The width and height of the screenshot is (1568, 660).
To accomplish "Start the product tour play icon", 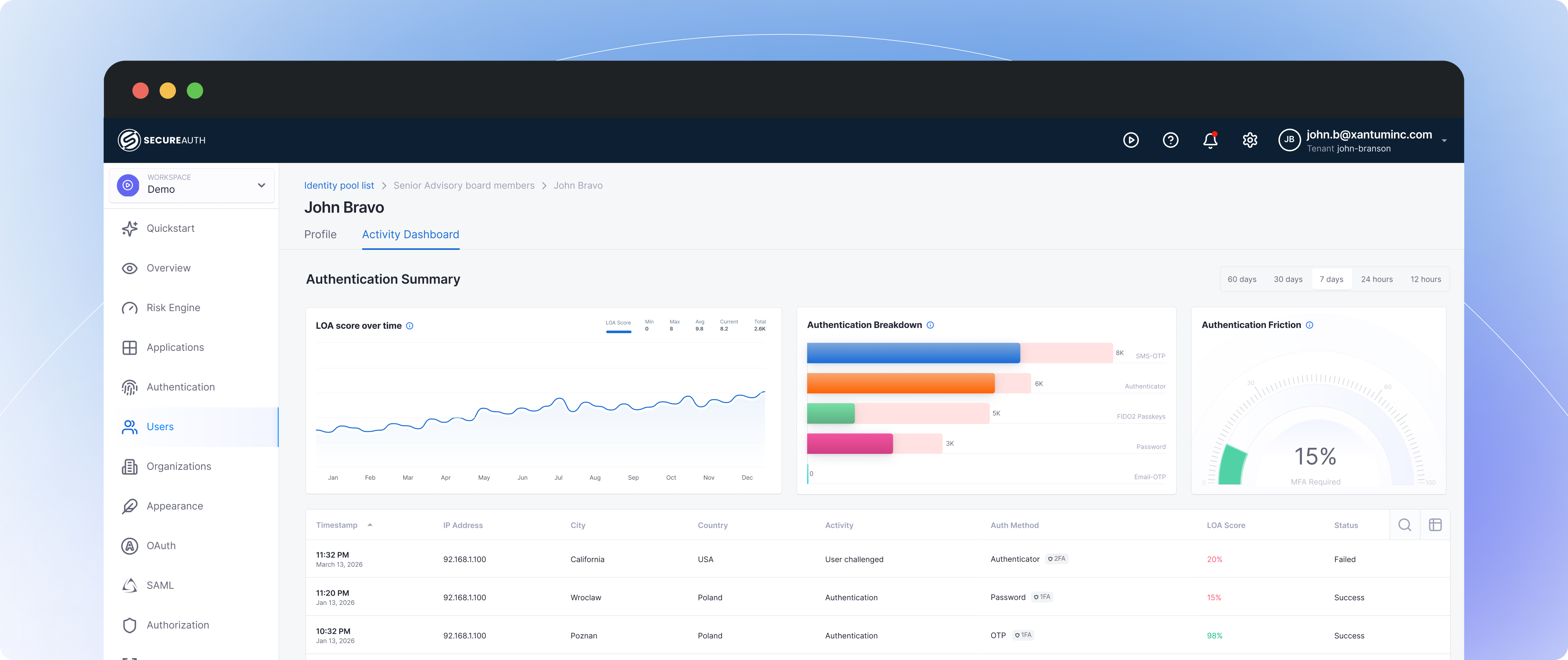I will pyautogui.click(x=1131, y=140).
